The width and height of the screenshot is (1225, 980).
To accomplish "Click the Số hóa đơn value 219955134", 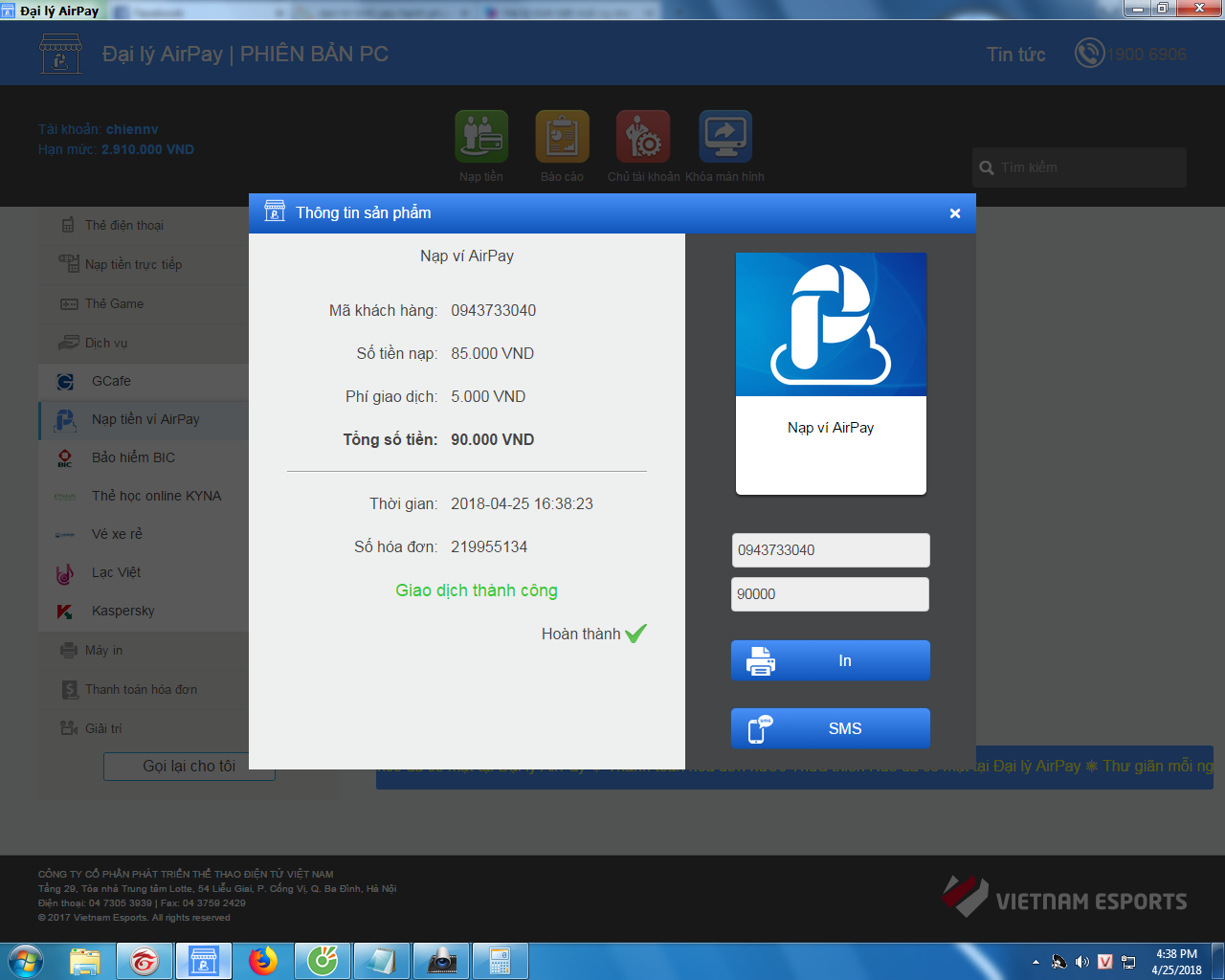I will tap(489, 547).
